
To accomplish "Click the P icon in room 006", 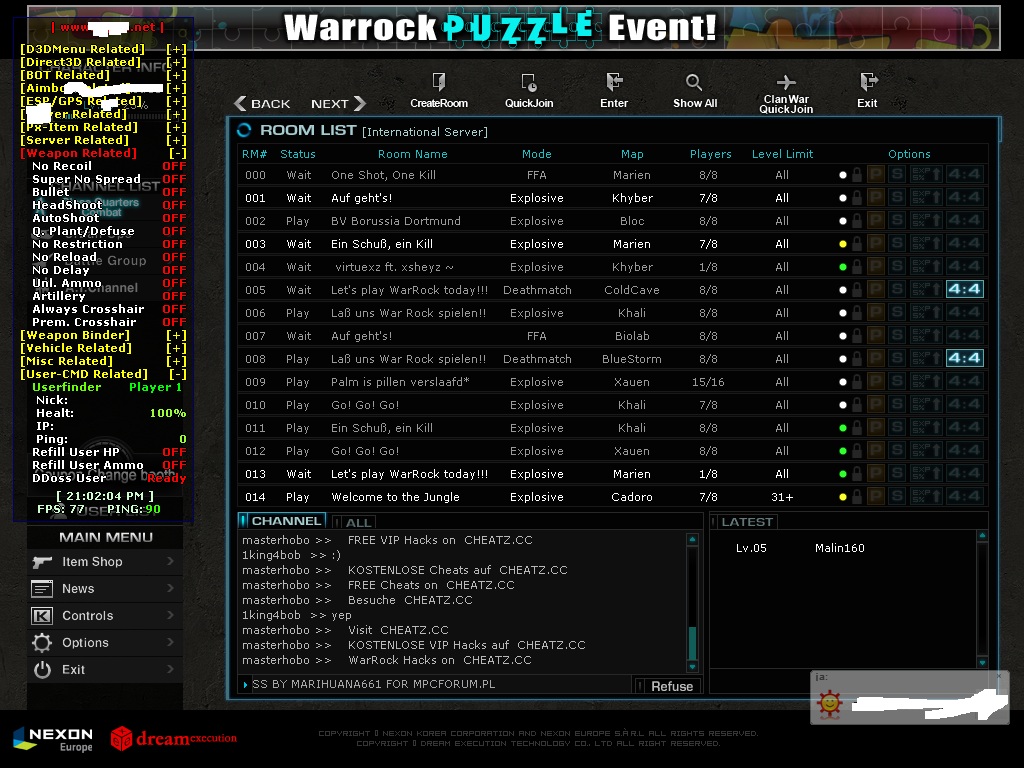I will coord(876,312).
